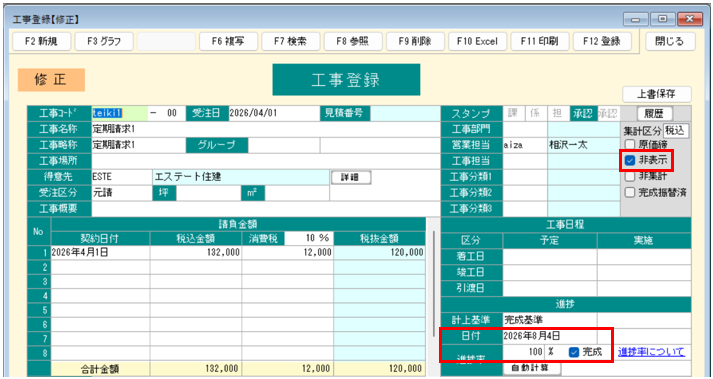Click the 課 stamp box

514,113
